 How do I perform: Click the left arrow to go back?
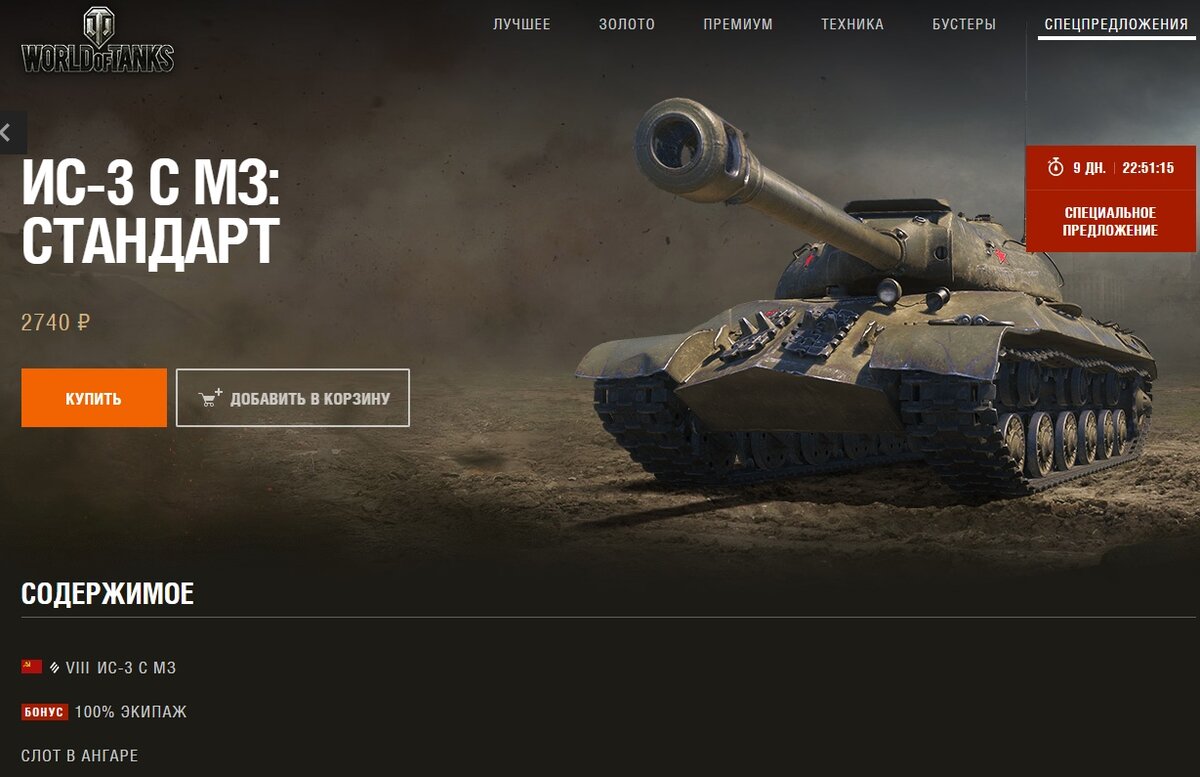(9, 131)
